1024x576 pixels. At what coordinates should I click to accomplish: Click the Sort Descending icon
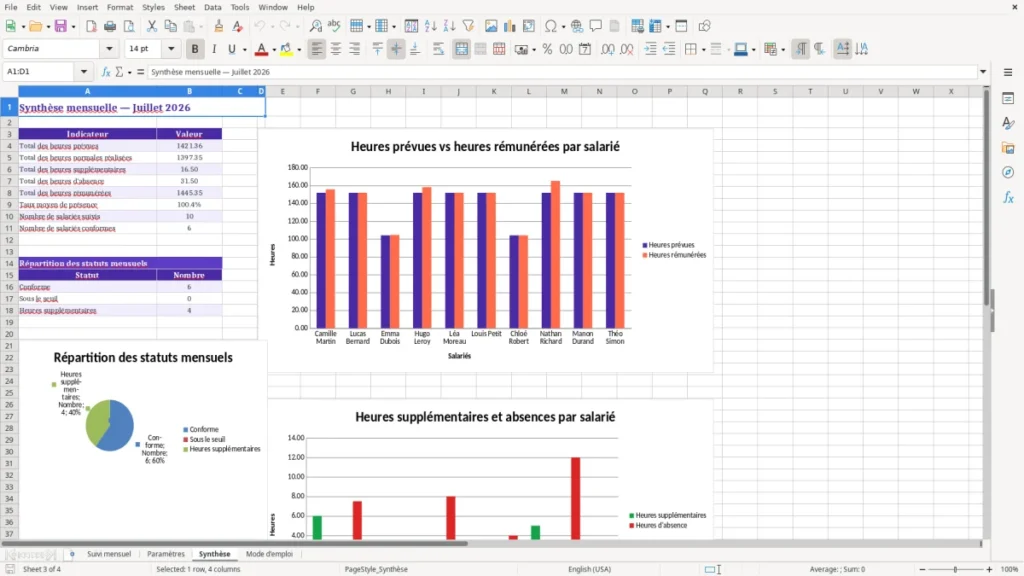click(x=449, y=26)
